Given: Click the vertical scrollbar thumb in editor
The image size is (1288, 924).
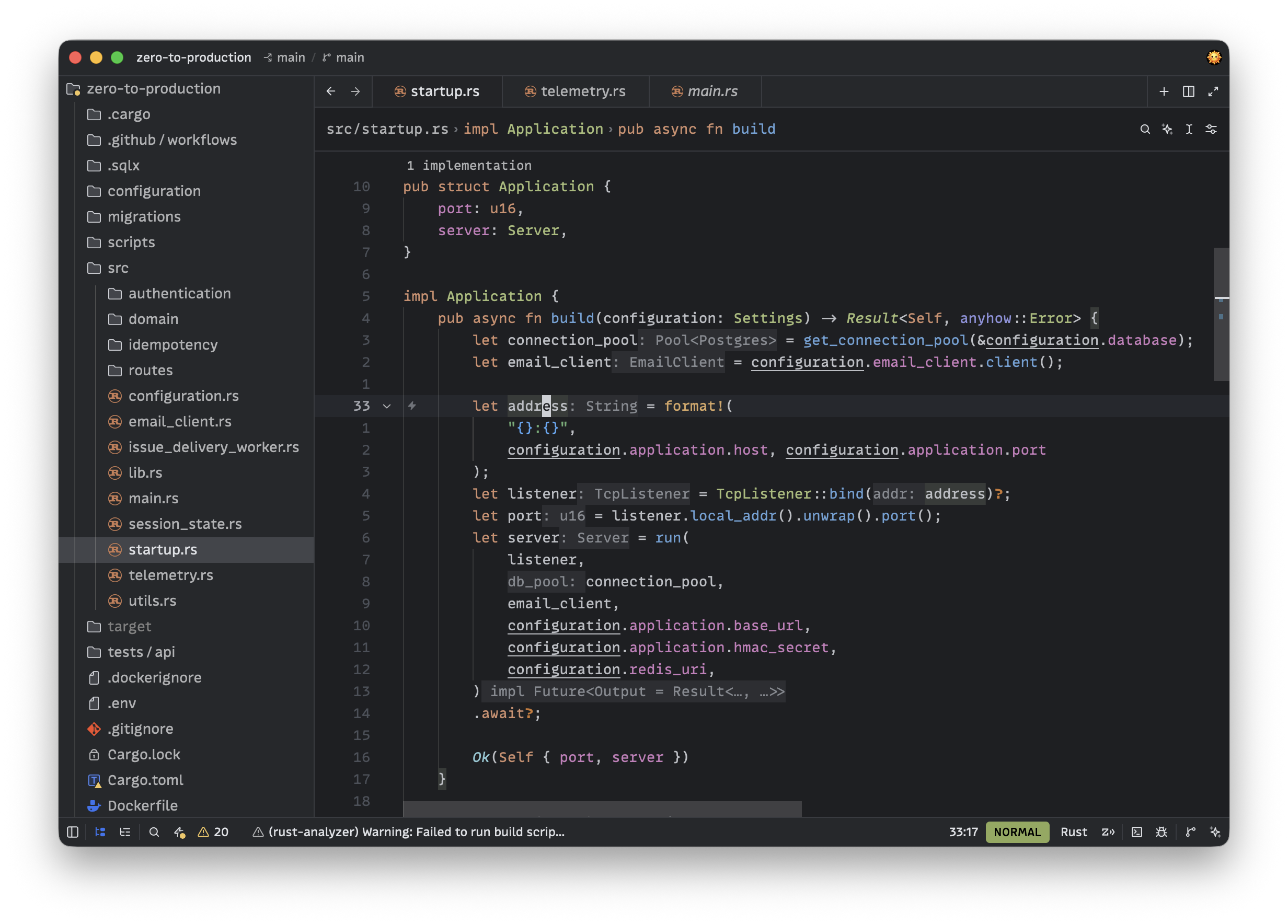Looking at the screenshot, I should 1221,314.
